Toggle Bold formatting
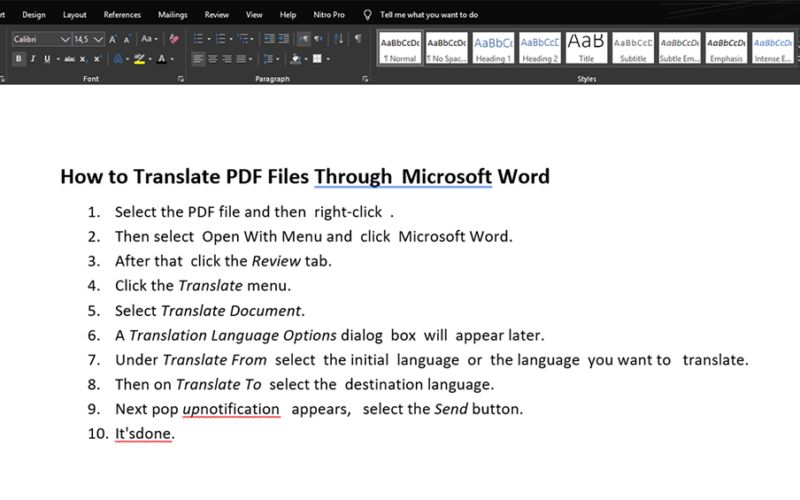 coord(19,59)
